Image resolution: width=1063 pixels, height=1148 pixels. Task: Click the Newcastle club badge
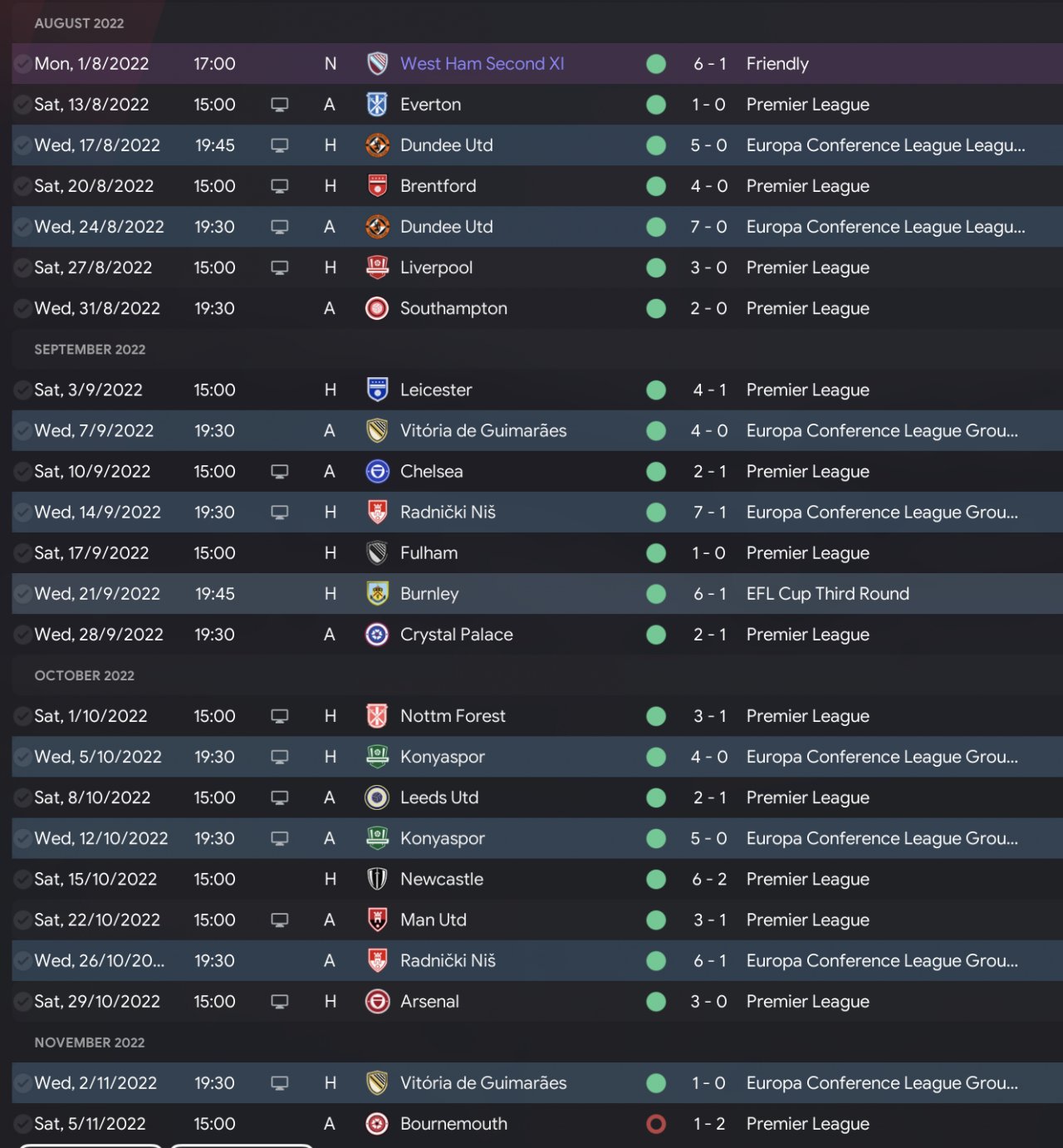(x=377, y=879)
